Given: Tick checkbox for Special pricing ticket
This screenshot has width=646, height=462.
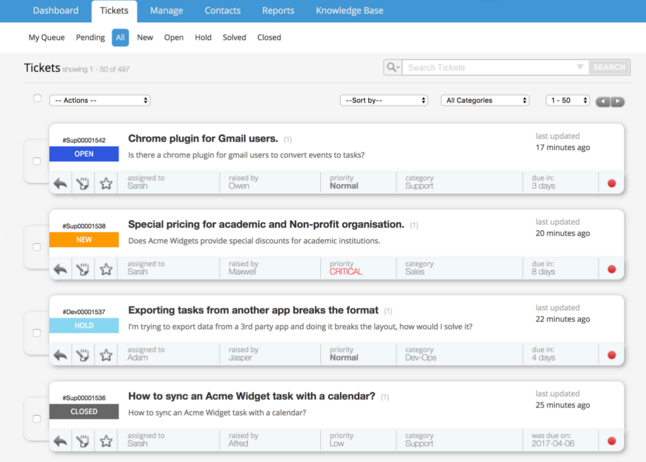Looking at the screenshot, I should click(37, 247).
